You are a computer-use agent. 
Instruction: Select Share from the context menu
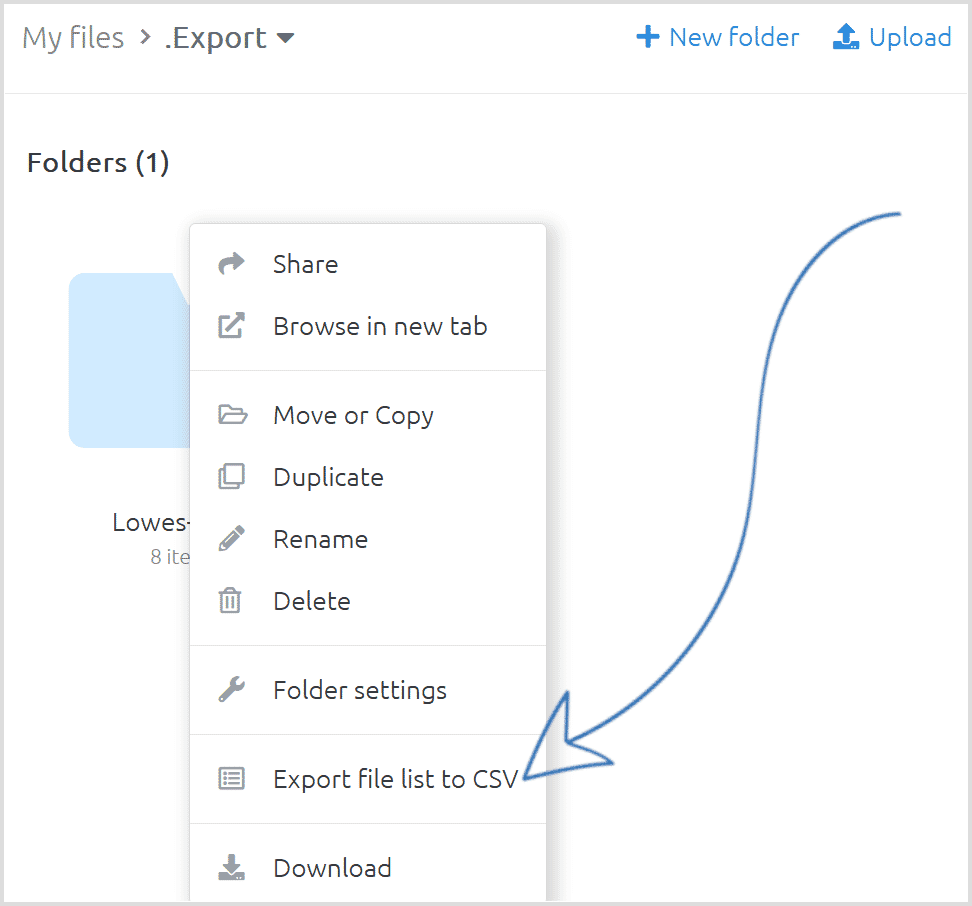pyautogui.click(x=305, y=264)
